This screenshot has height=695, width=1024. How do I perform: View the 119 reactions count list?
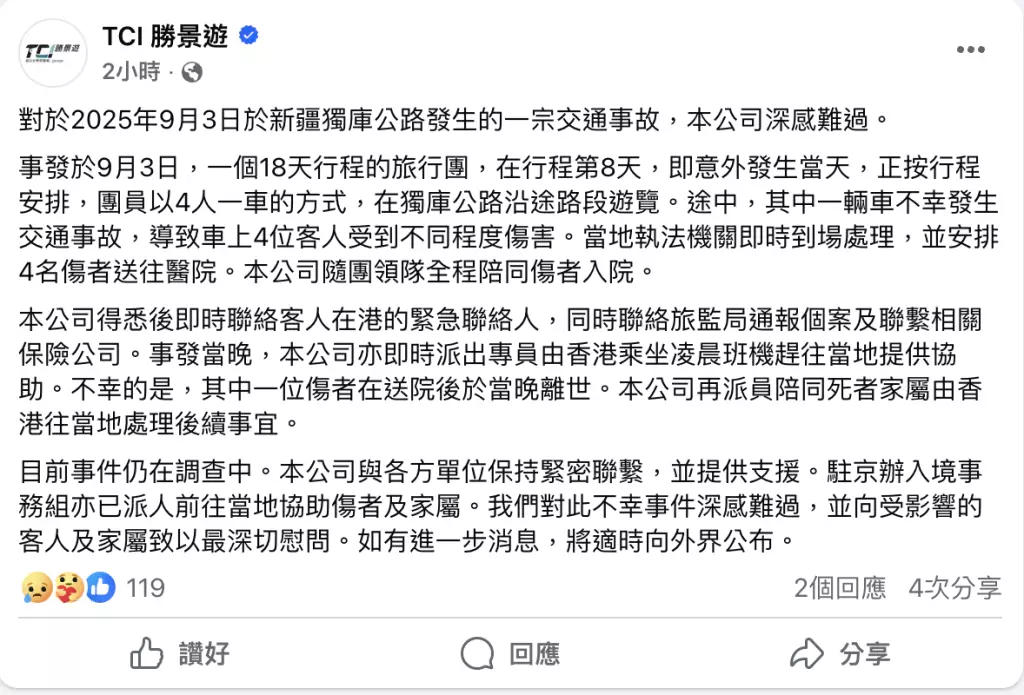pos(146,588)
